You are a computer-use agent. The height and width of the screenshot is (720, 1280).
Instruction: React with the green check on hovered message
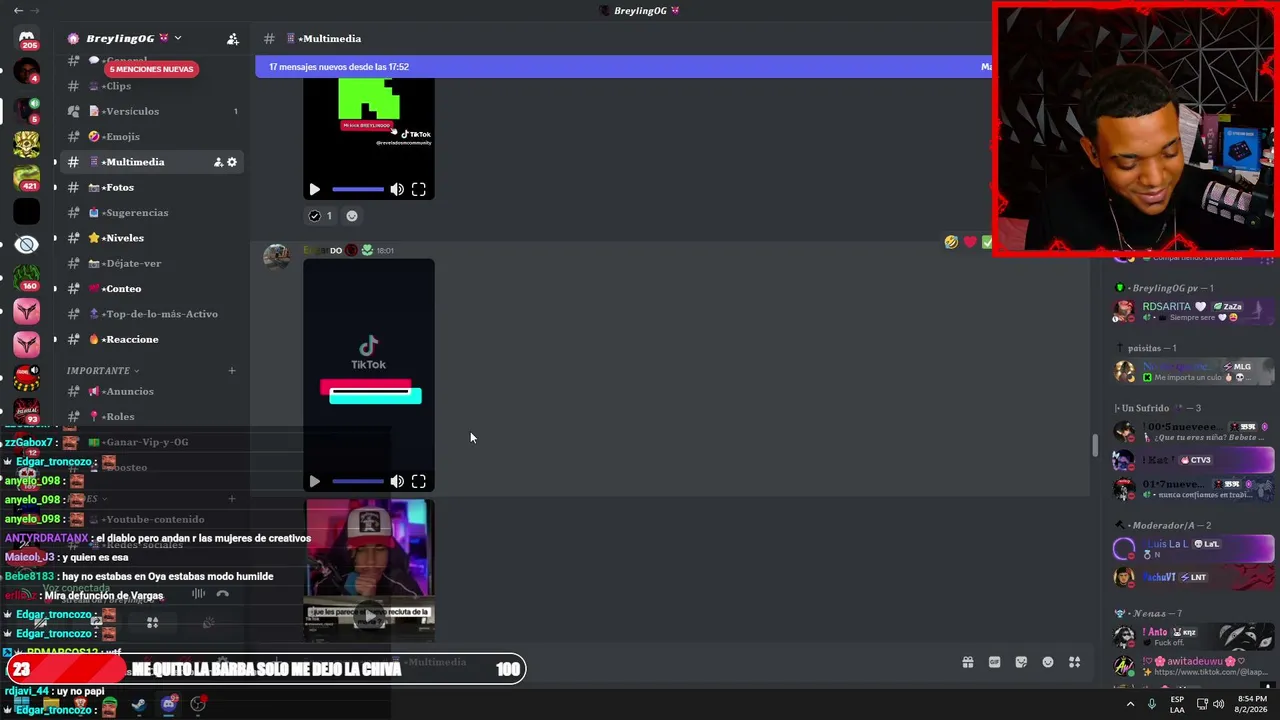986,242
